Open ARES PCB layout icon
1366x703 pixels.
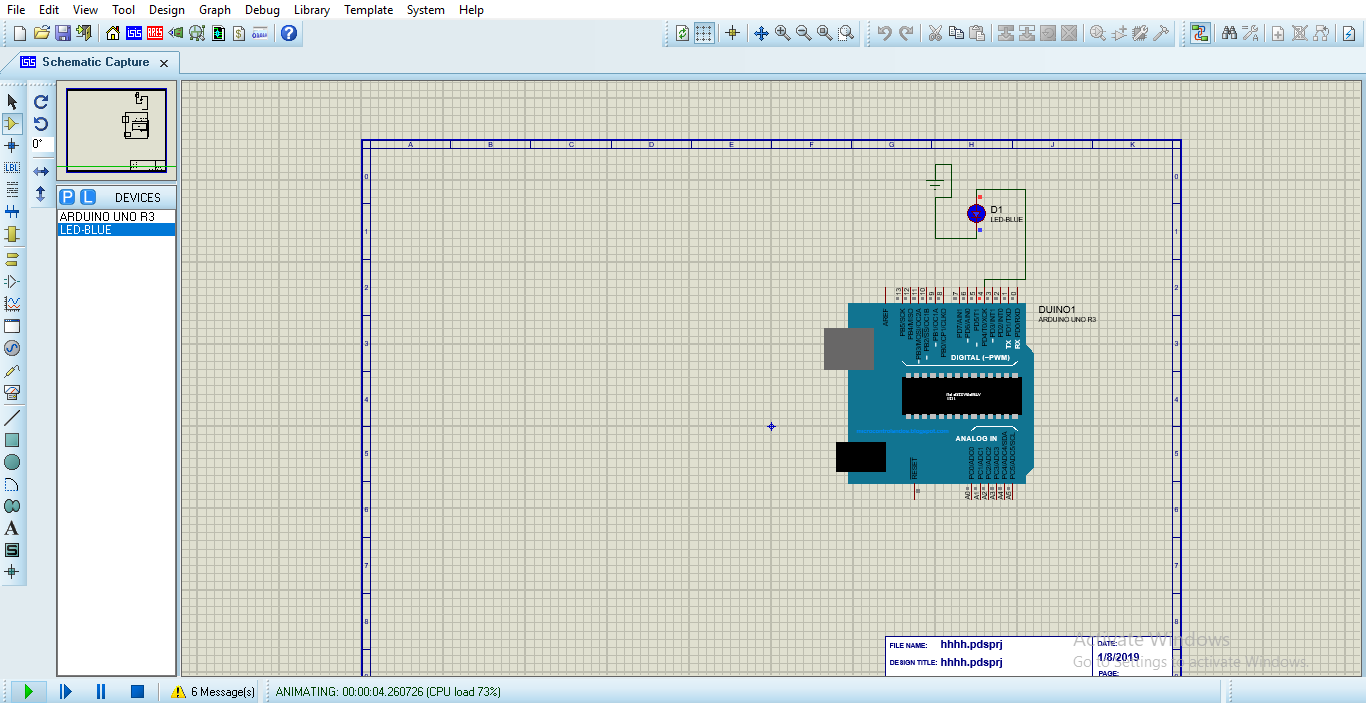(x=155, y=33)
